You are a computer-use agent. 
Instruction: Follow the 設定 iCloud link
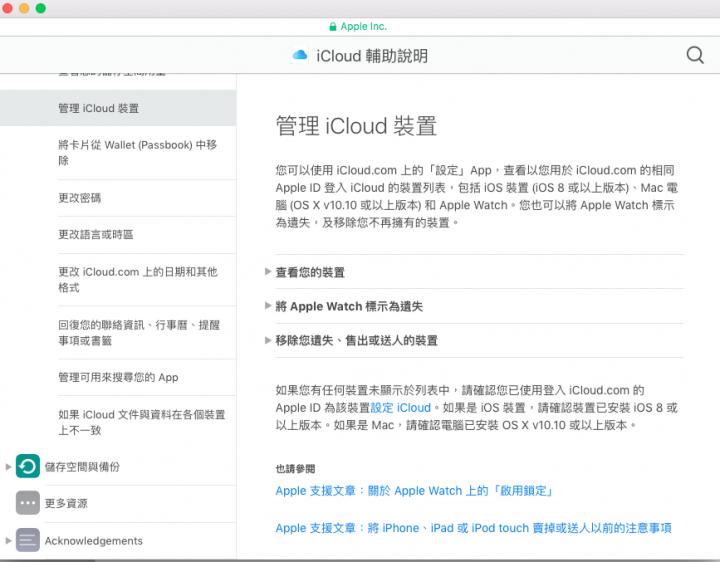(400, 407)
